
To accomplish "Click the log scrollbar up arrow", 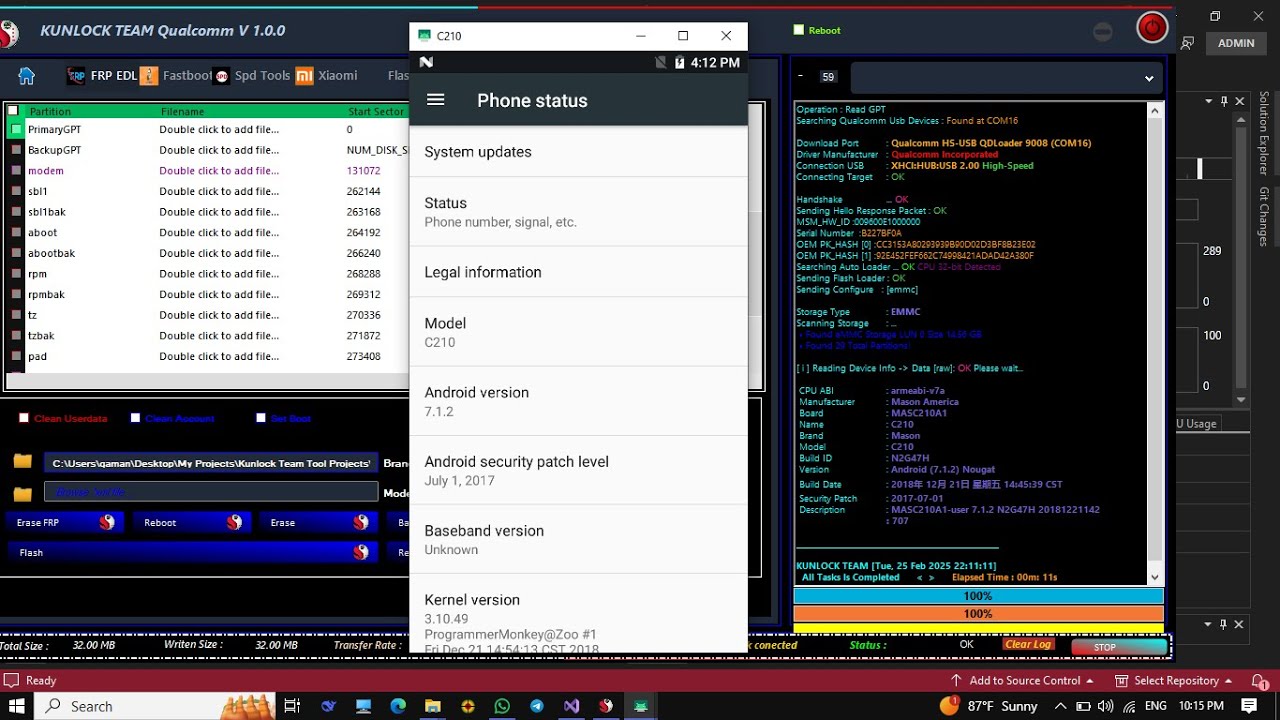I will [x=1155, y=111].
